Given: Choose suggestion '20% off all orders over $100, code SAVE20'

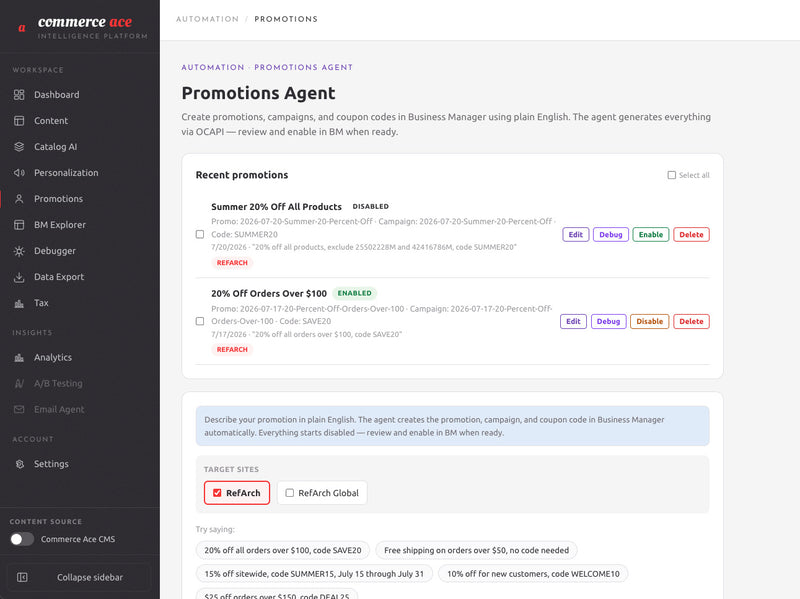Looking at the screenshot, I should point(283,551).
